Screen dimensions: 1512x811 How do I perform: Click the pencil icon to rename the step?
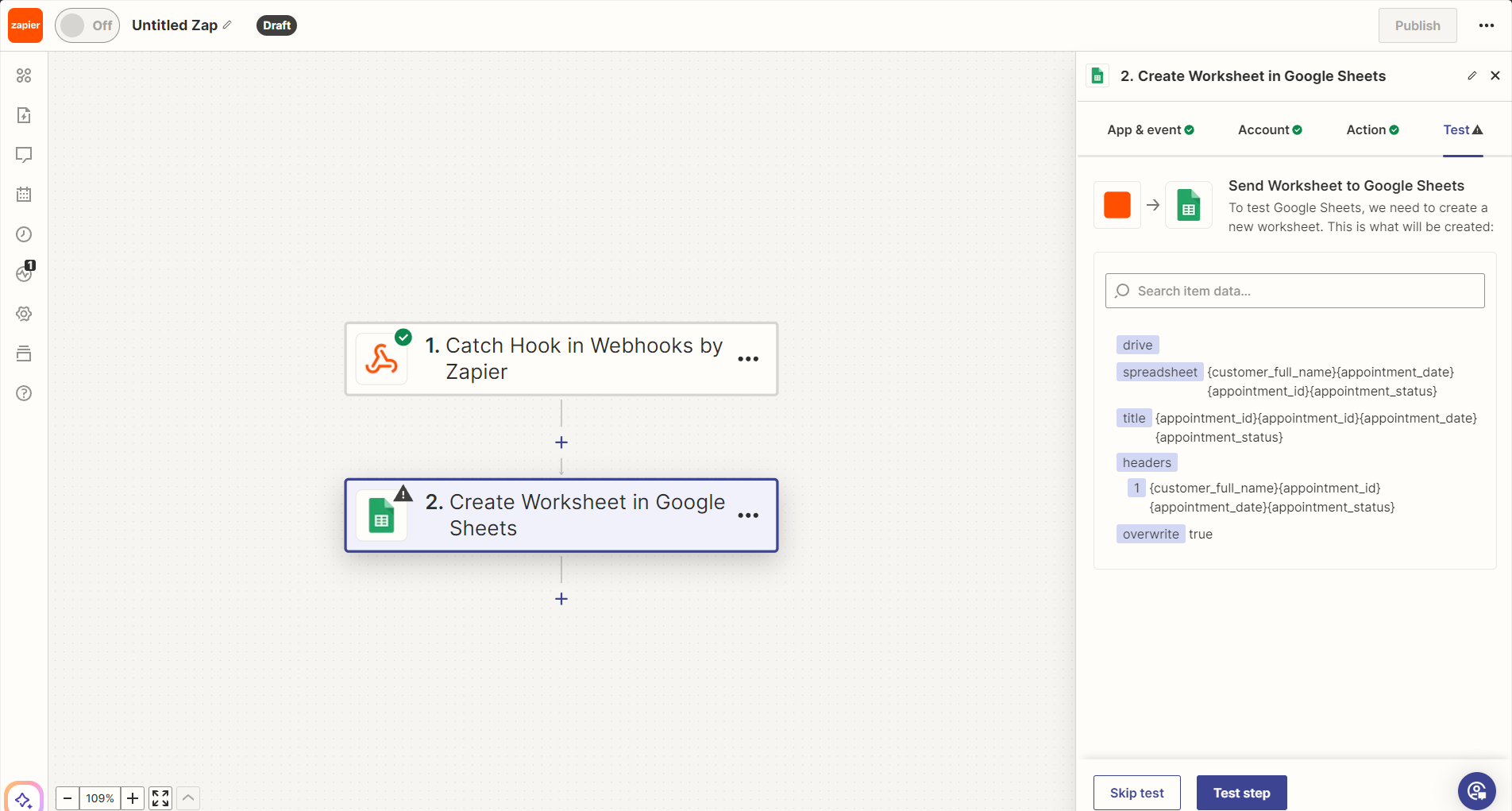coord(1471,75)
